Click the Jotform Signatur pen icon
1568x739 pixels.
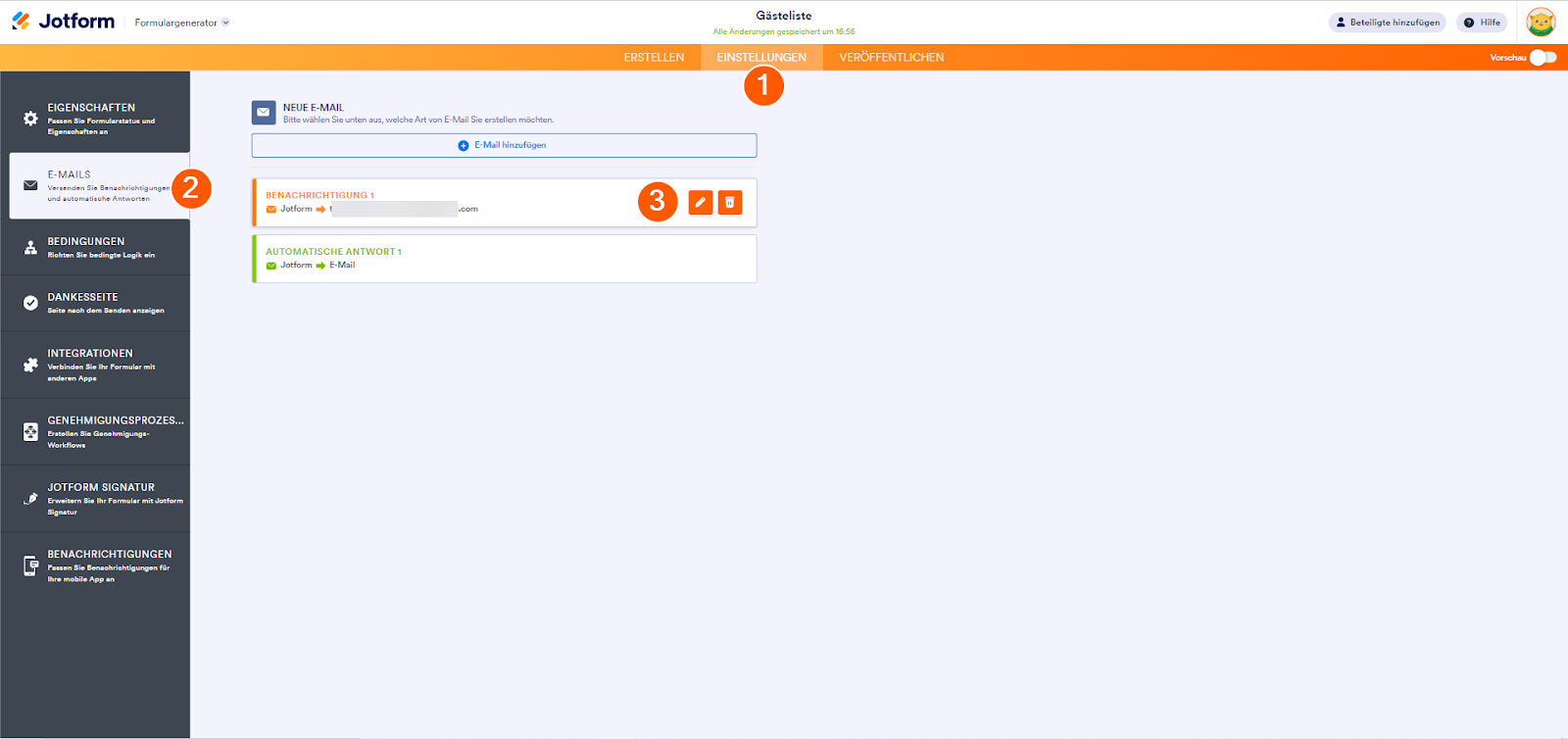30,498
